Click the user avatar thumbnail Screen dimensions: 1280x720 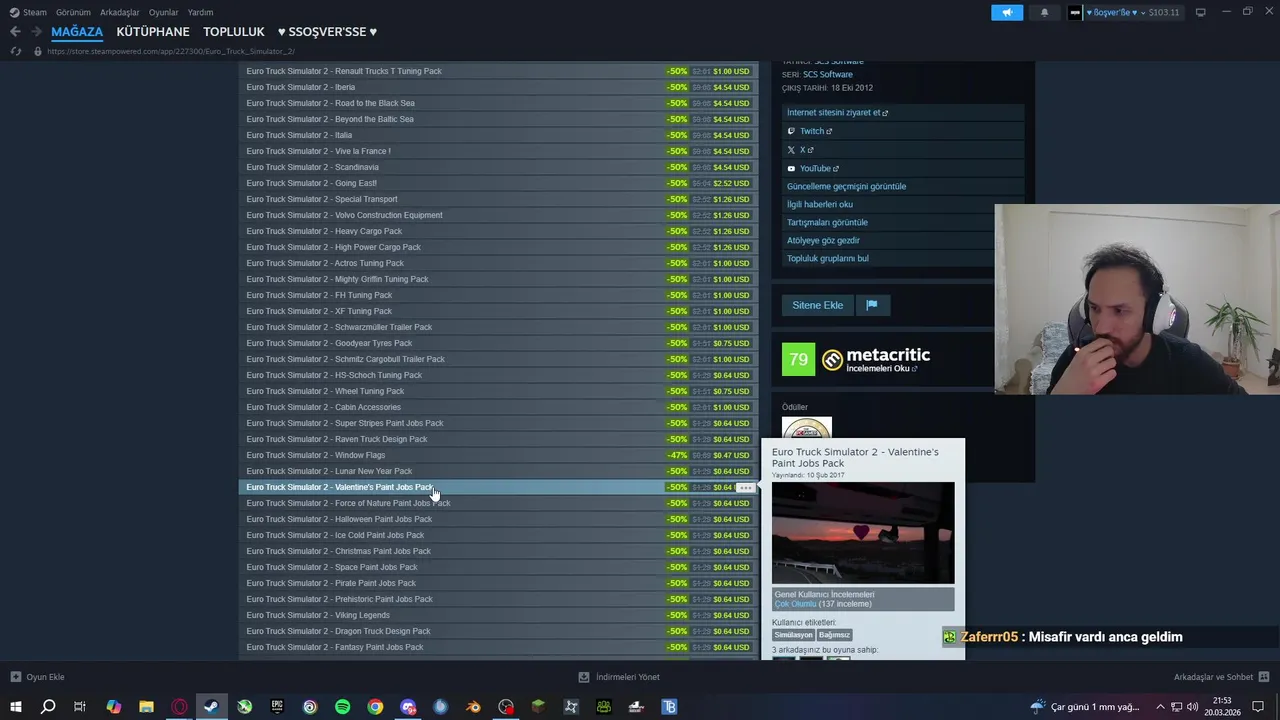1075,12
